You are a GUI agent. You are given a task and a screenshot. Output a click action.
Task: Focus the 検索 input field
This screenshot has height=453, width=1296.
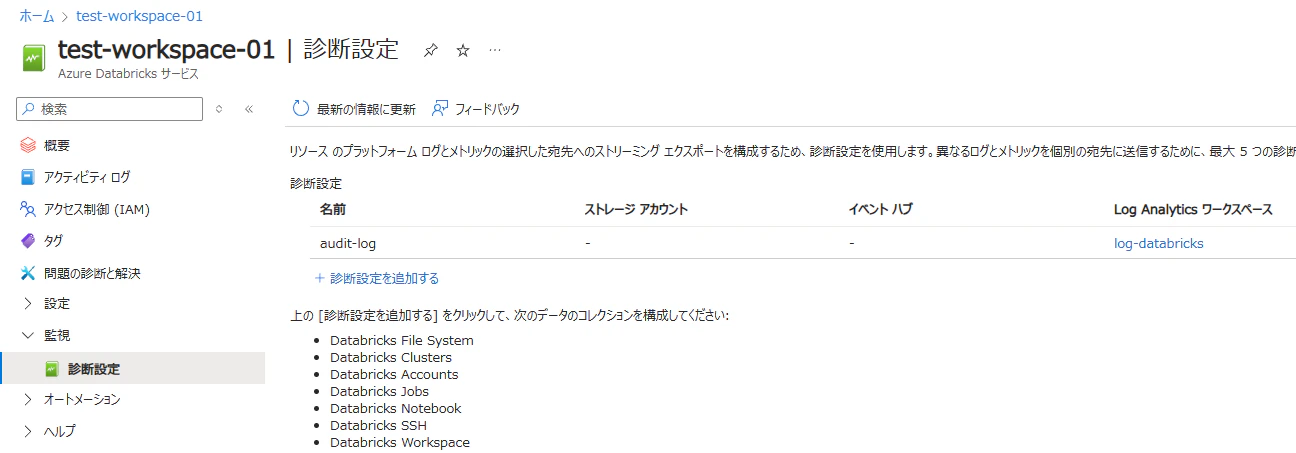coord(109,109)
